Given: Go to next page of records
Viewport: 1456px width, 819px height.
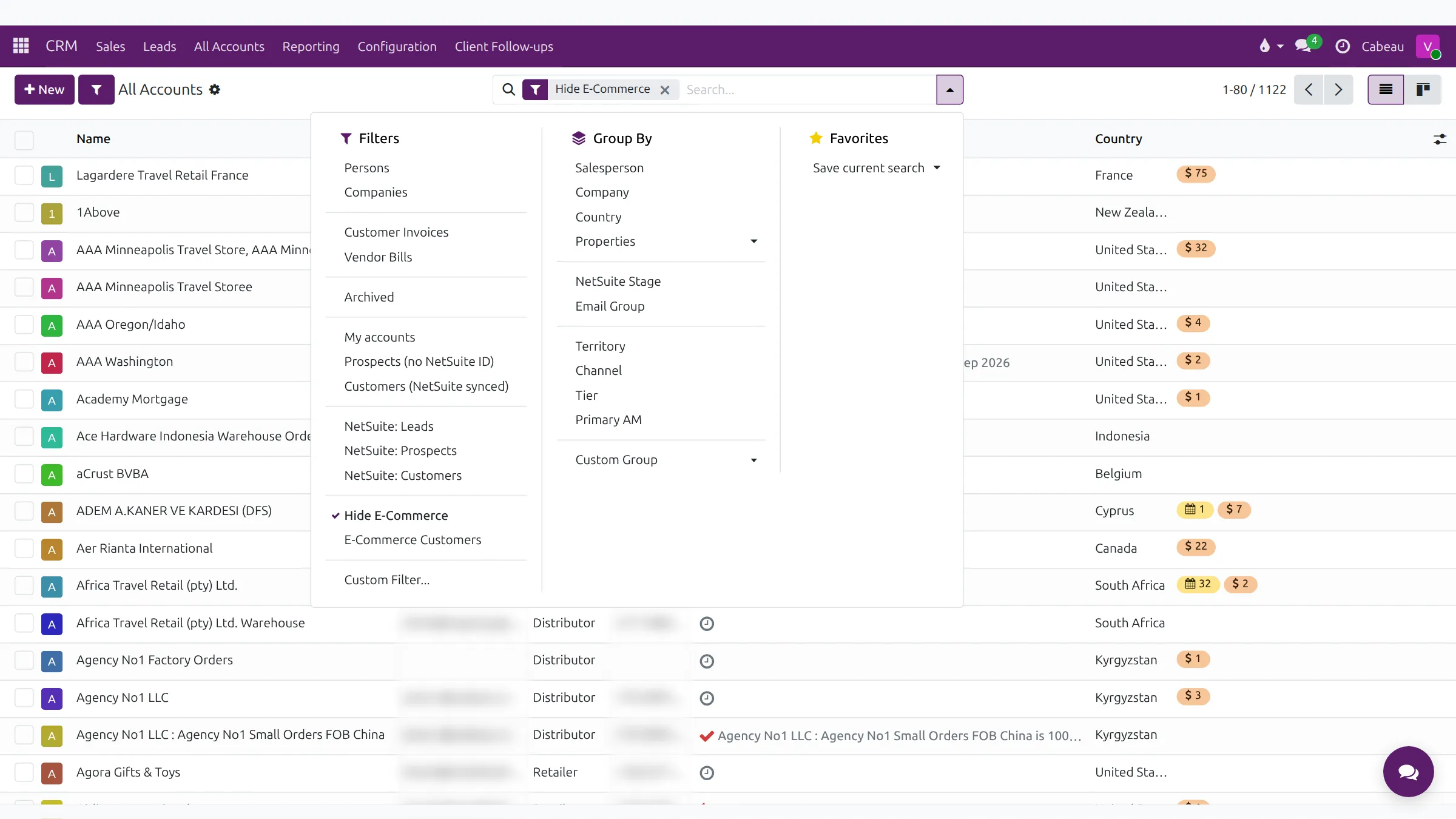Looking at the screenshot, I should [1338, 90].
